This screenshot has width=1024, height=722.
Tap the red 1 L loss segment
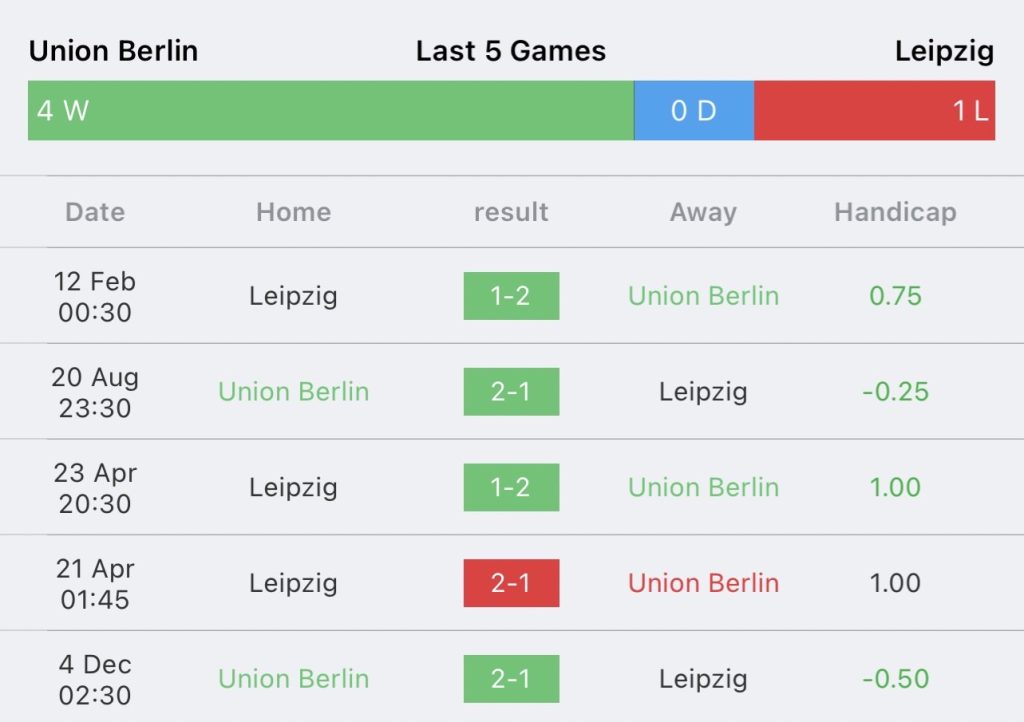click(x=874, y=110)
